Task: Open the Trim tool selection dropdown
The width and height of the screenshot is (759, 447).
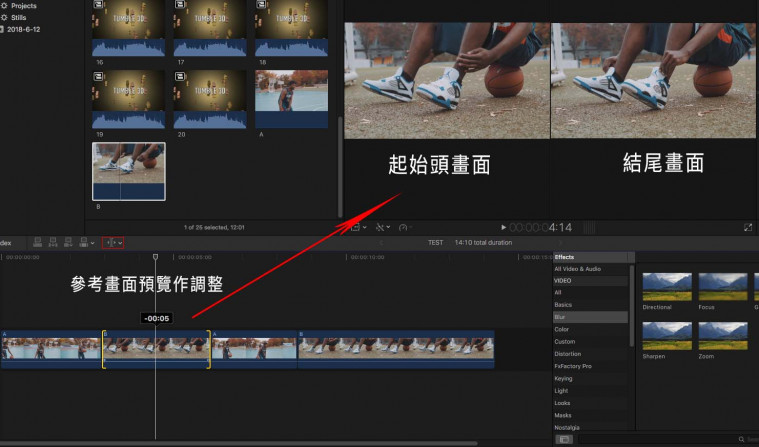Action: (113, 243)
